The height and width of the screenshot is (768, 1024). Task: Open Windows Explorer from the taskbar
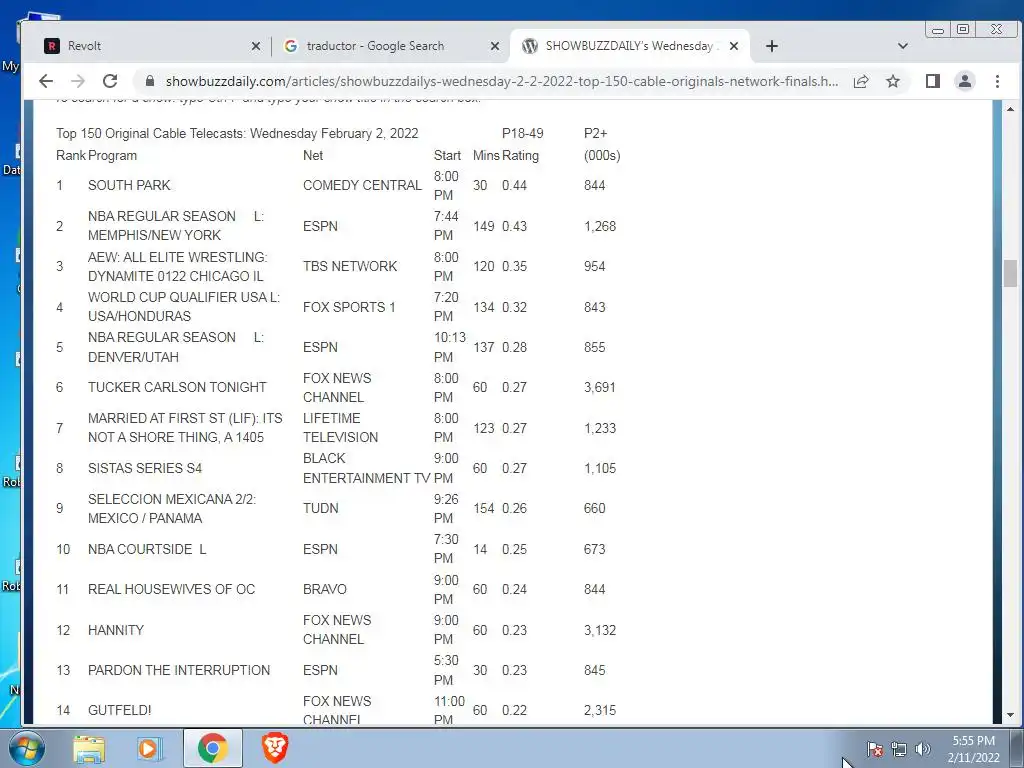pyautogui.click(x=89, y=748)
